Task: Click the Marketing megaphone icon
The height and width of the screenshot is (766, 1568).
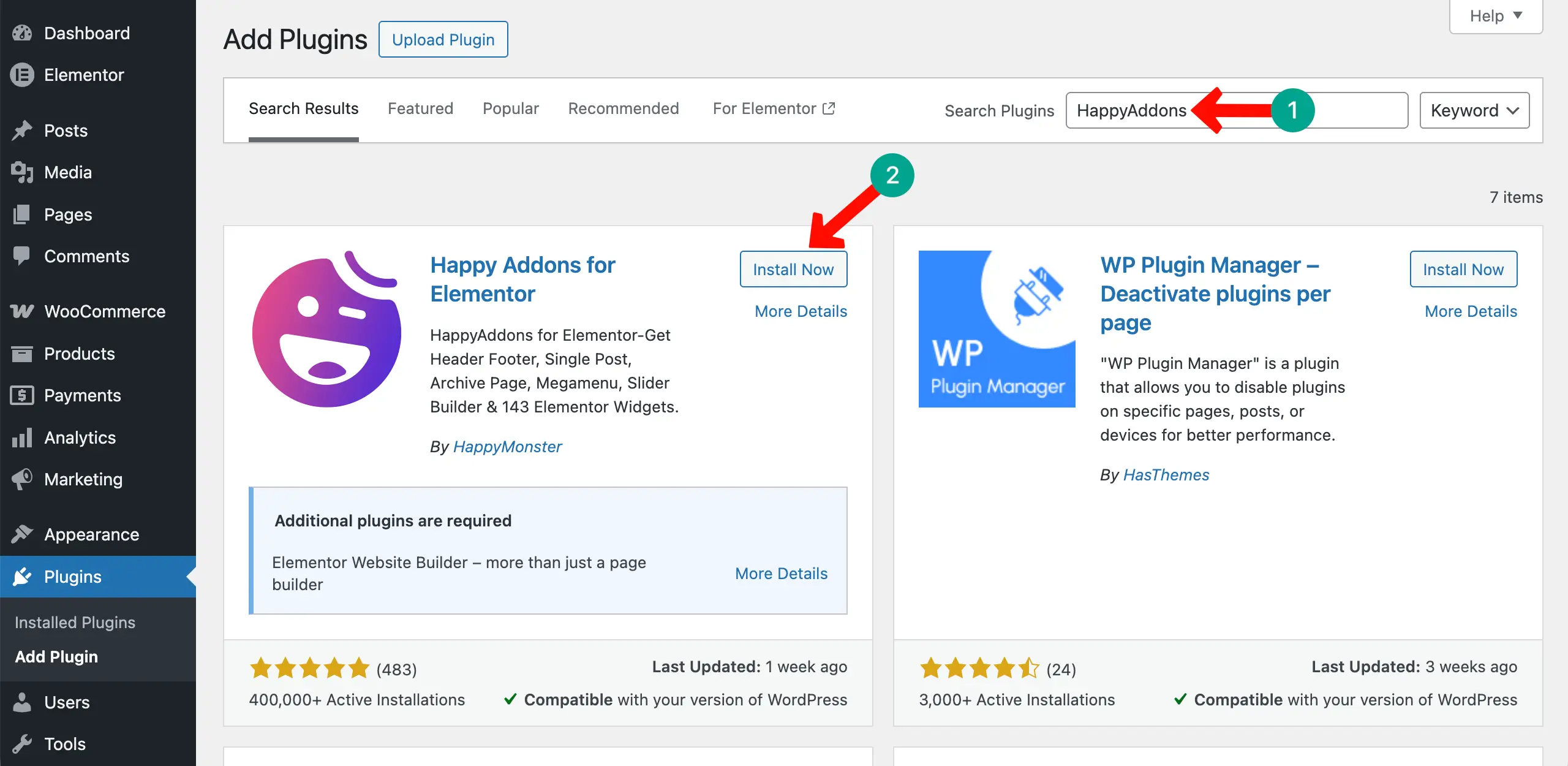Action: (22, 479)
